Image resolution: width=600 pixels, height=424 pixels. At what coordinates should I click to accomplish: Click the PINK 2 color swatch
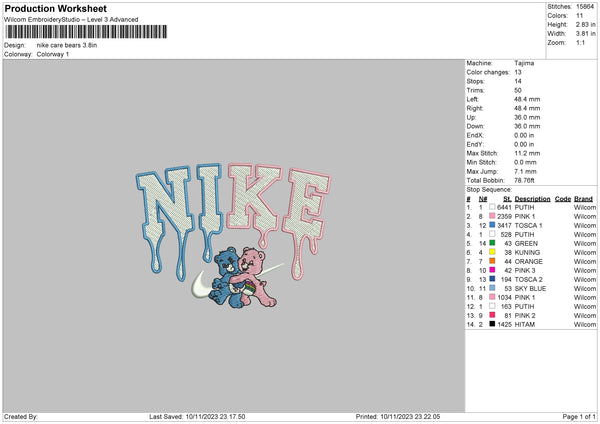click(492, 315)
